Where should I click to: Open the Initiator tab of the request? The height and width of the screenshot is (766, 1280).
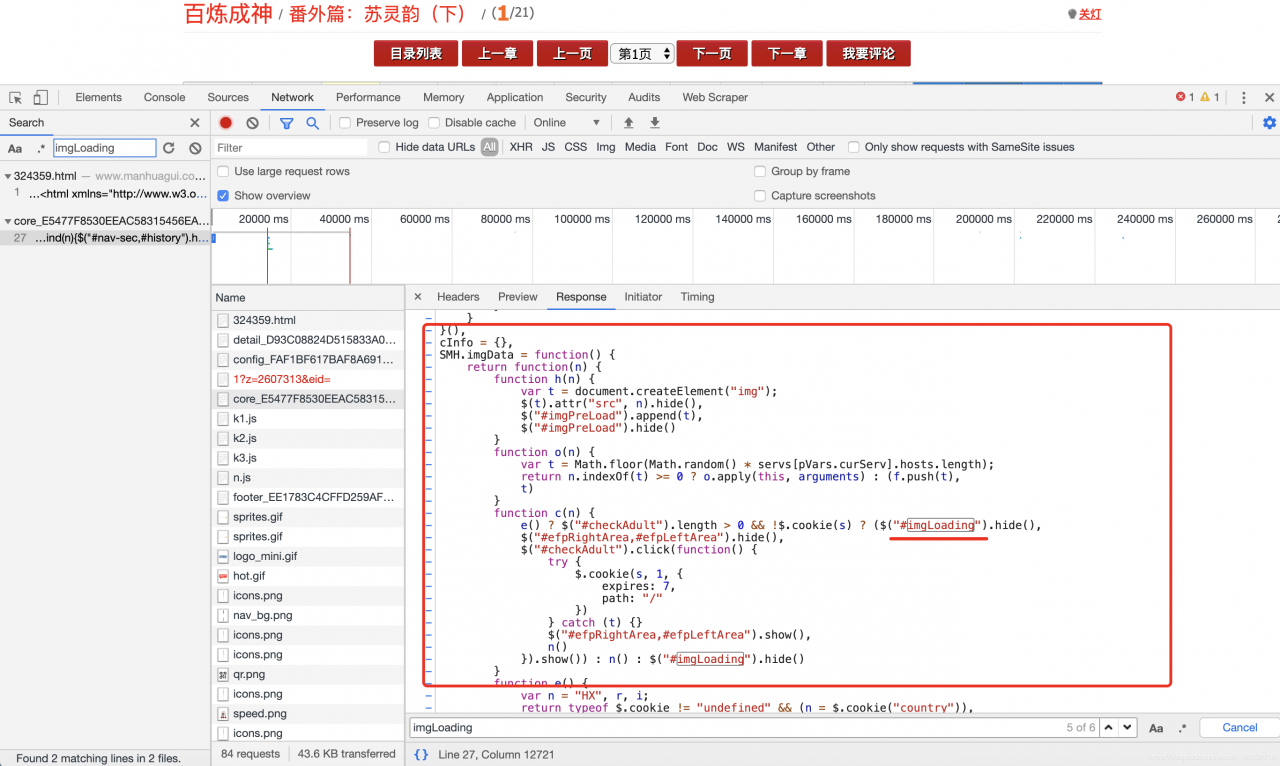click(x=643, y=297)
